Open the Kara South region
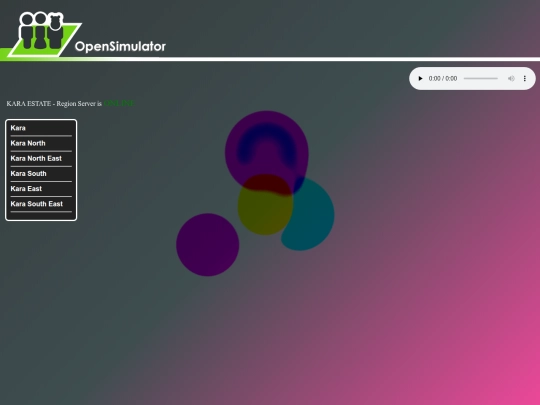 coord(28,174)
